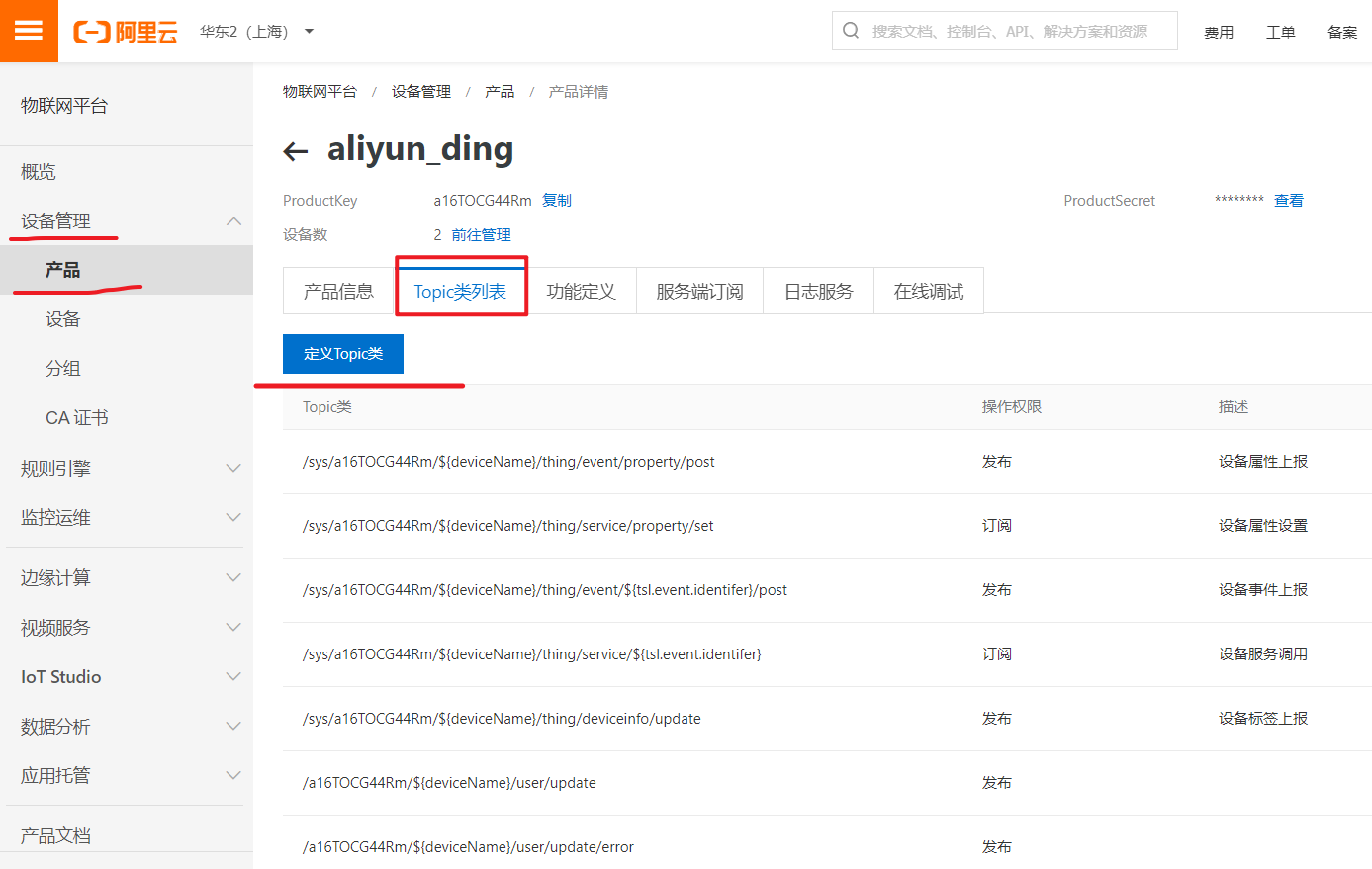Switch to the 服务端订阅 tab
Viewport: 1372px width, 869px height.
click(699, 291)
